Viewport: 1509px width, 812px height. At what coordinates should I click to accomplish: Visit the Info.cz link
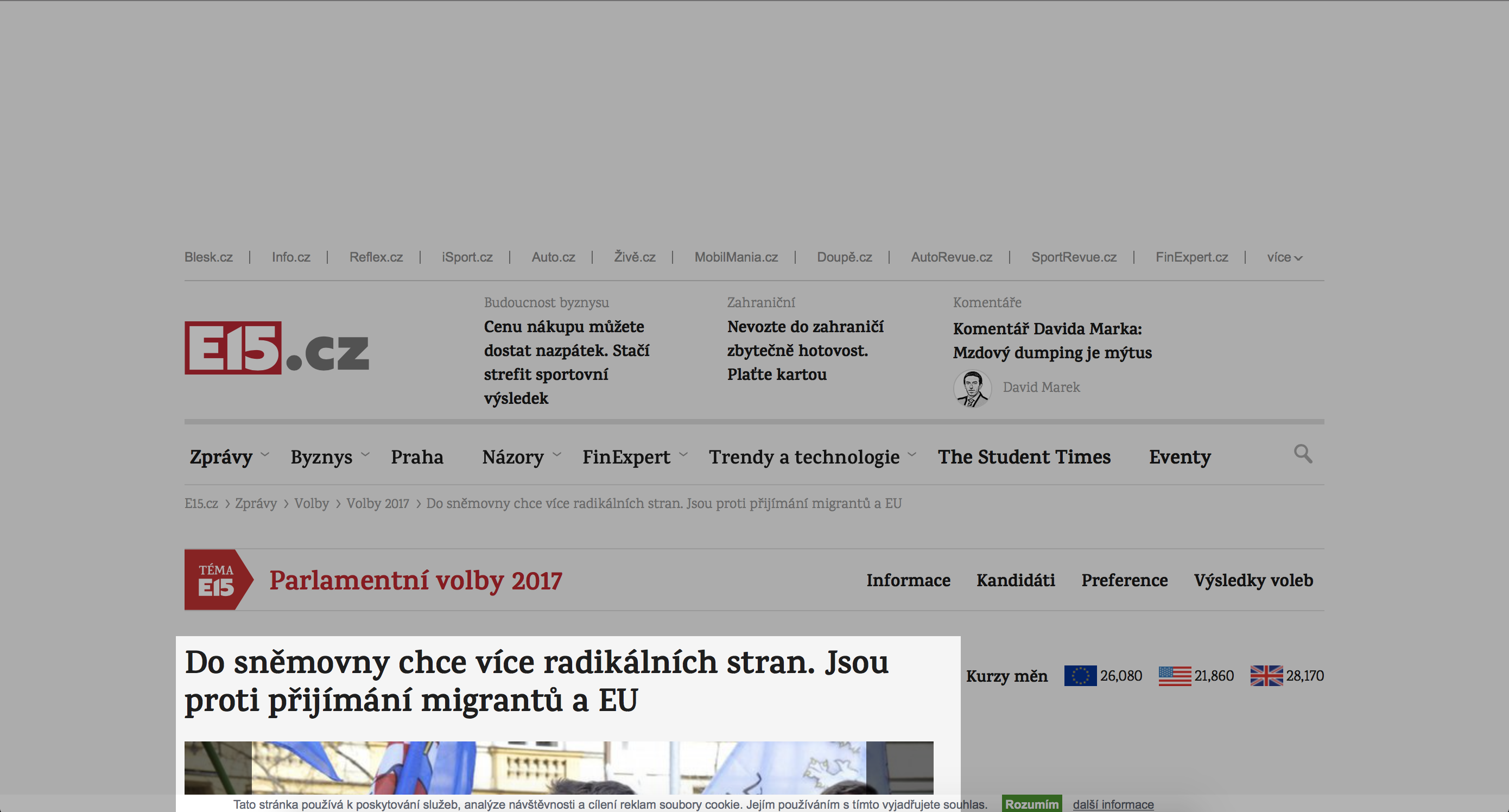pyautogui.click(x=291, y=257)
